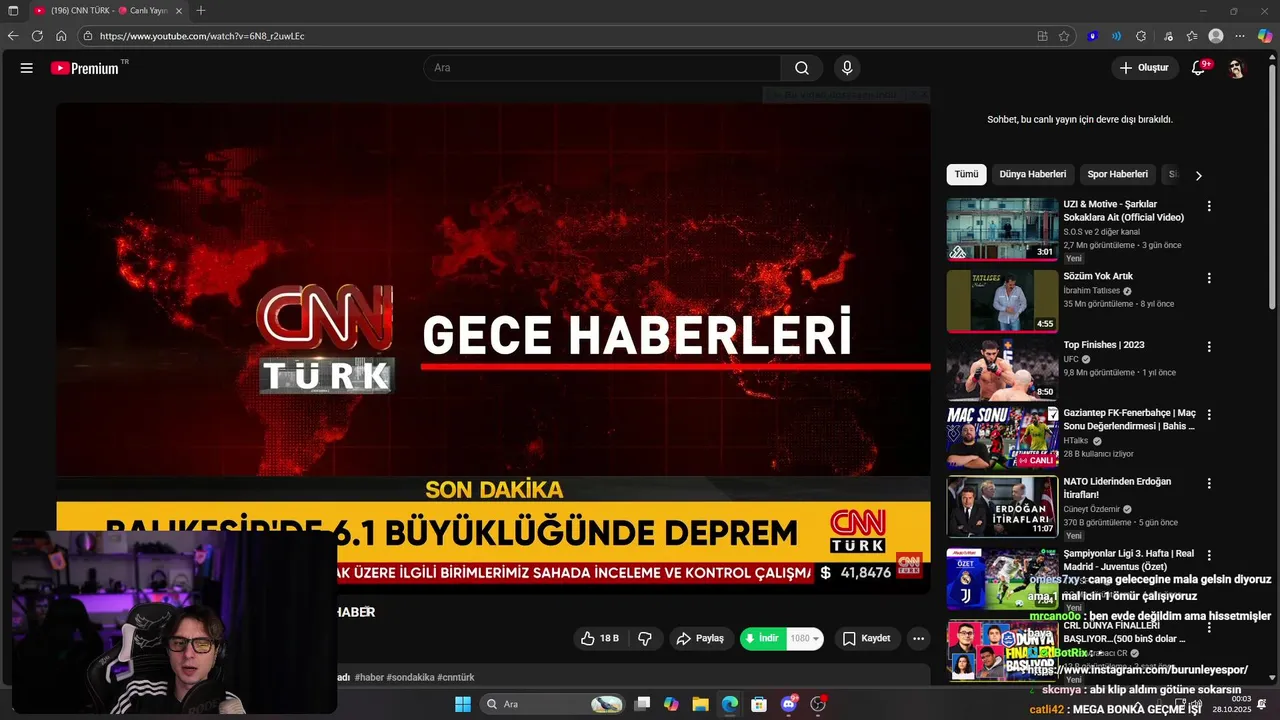Like the video with thumbs up
This screenshot has height=720, width=1280.
tap(600, 638)
